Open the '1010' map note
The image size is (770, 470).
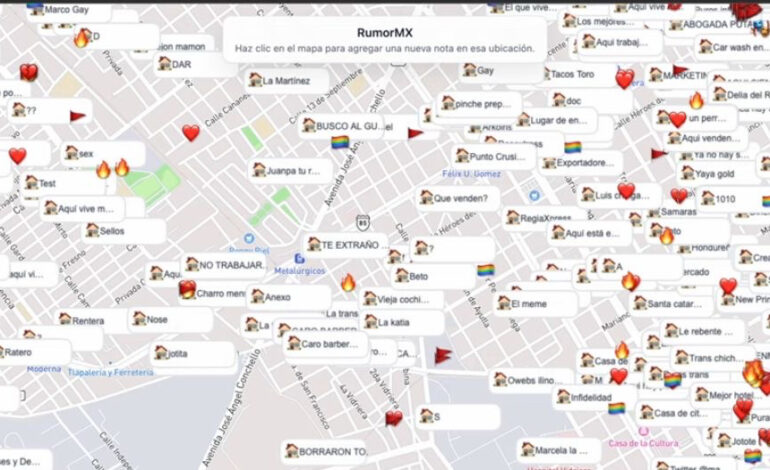(x=734, y=199)
